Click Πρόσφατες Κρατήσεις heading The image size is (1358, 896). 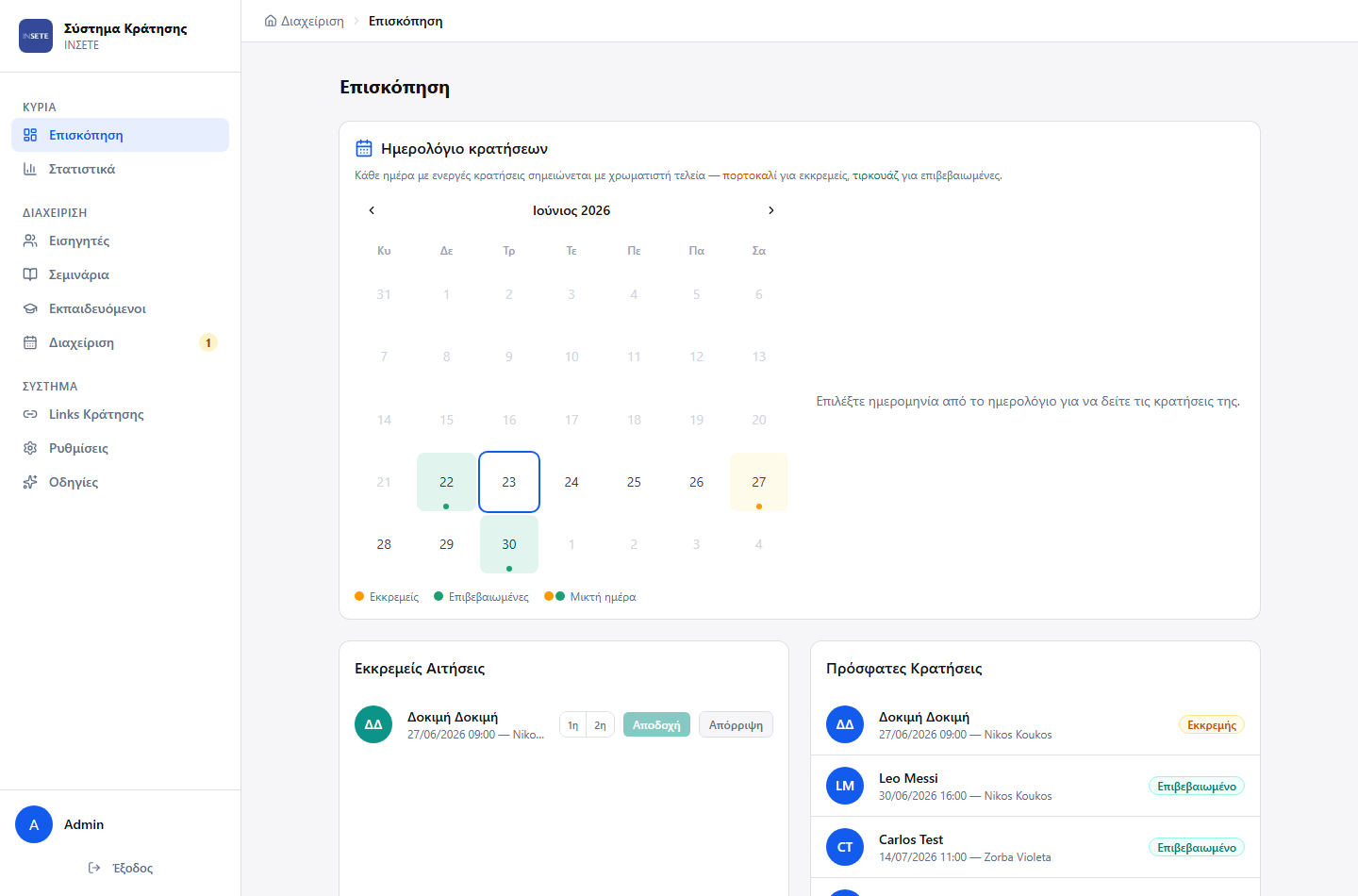click(x=904, y=668)
